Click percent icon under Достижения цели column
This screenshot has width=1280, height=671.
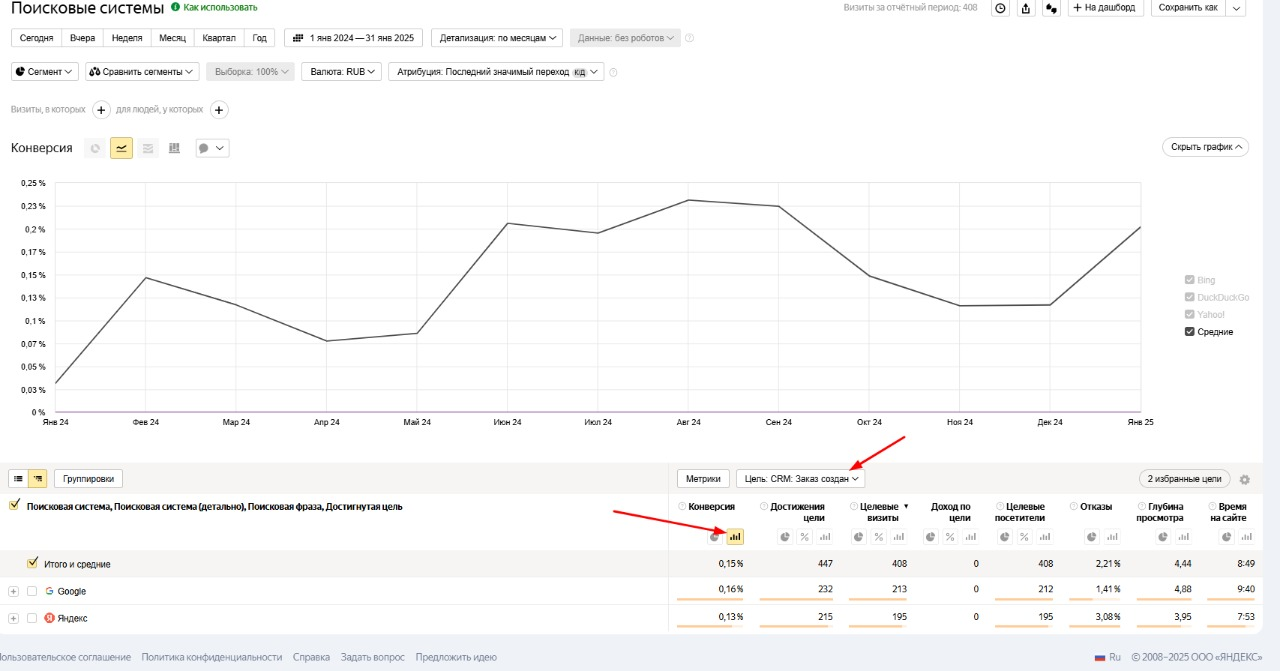pyautogui.click(x=804, y=537)
